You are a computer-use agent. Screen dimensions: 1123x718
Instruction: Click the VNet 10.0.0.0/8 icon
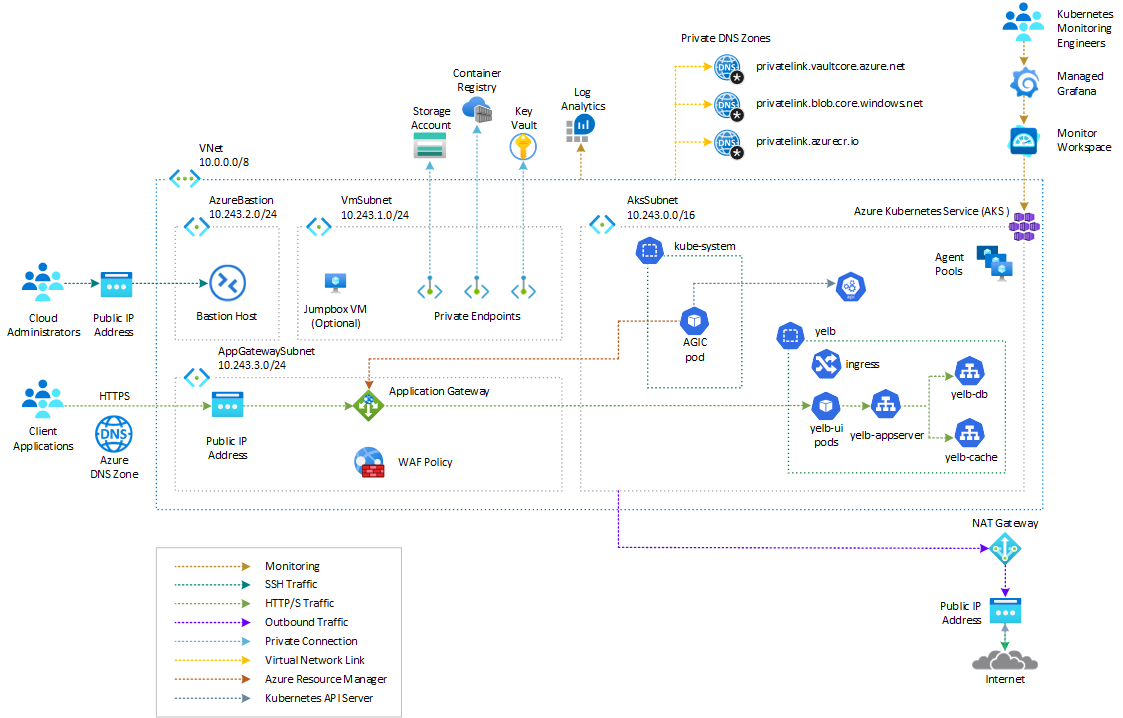click(184, 178)
